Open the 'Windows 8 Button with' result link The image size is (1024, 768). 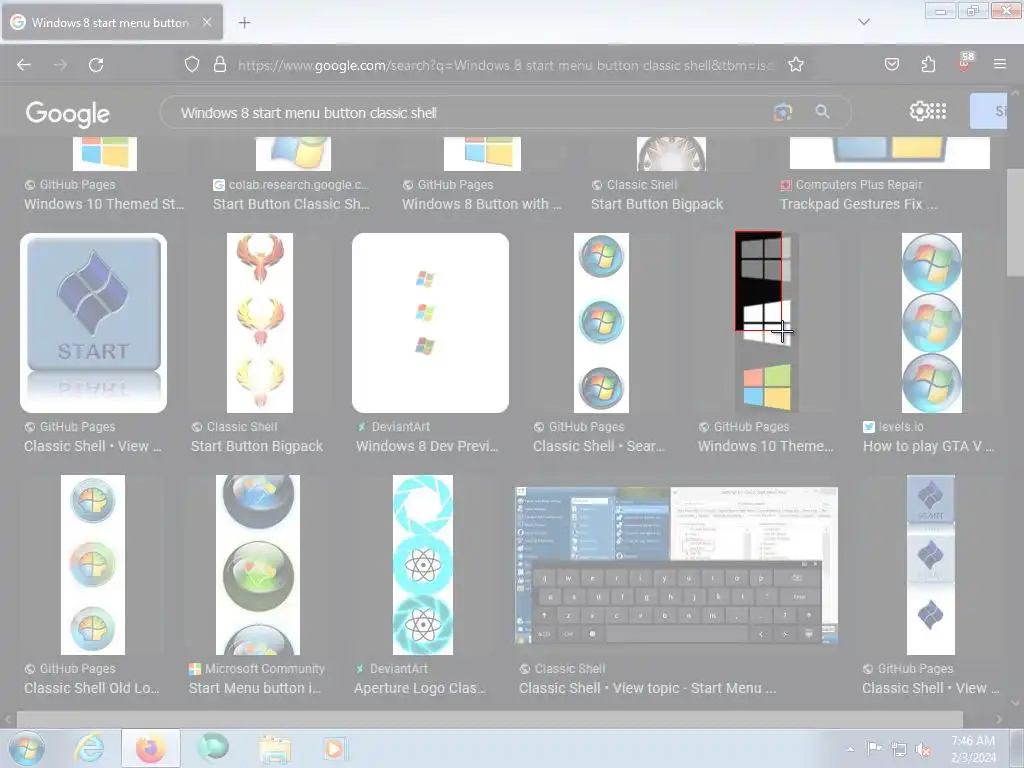coord(481,204)
